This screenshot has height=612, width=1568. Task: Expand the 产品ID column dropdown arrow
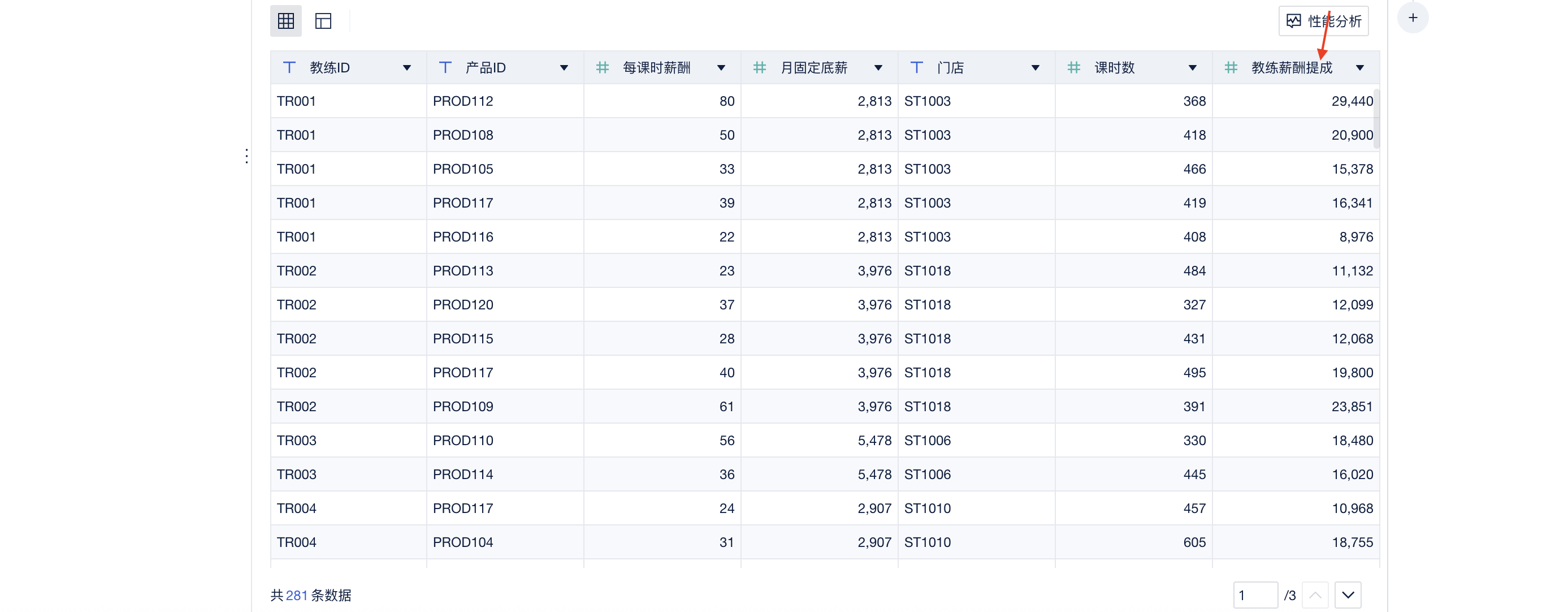point(564,68)
